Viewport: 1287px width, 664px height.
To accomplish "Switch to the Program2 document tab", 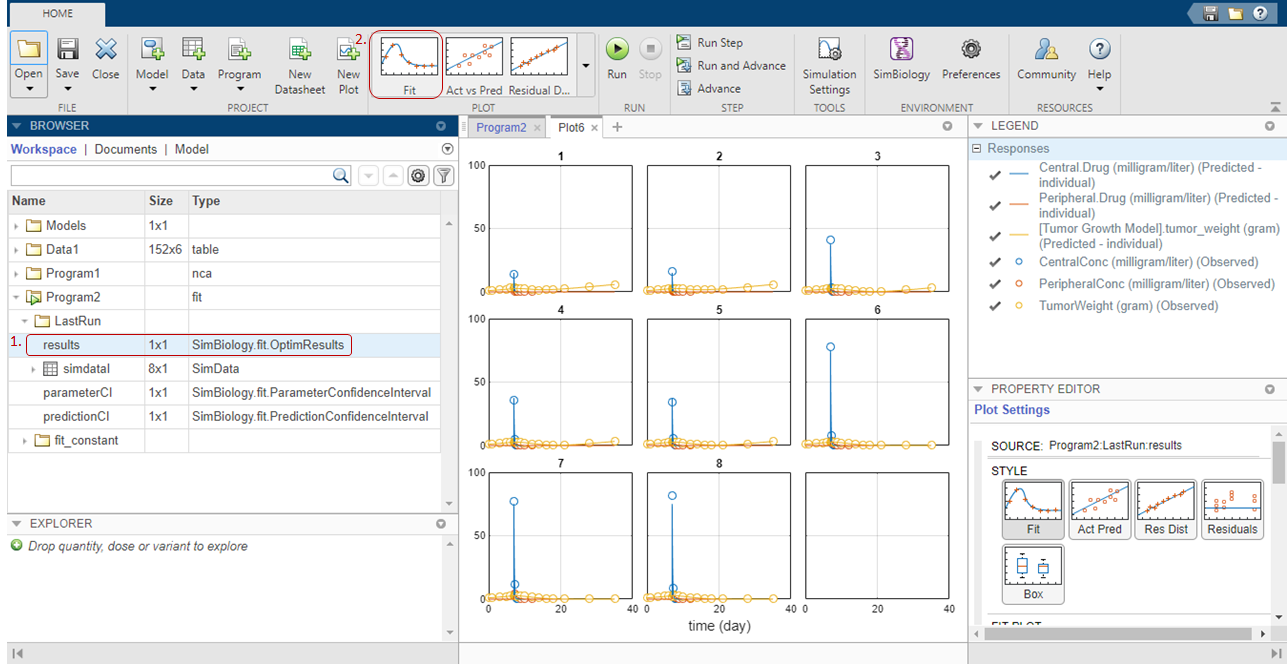I will click(501, 127).
